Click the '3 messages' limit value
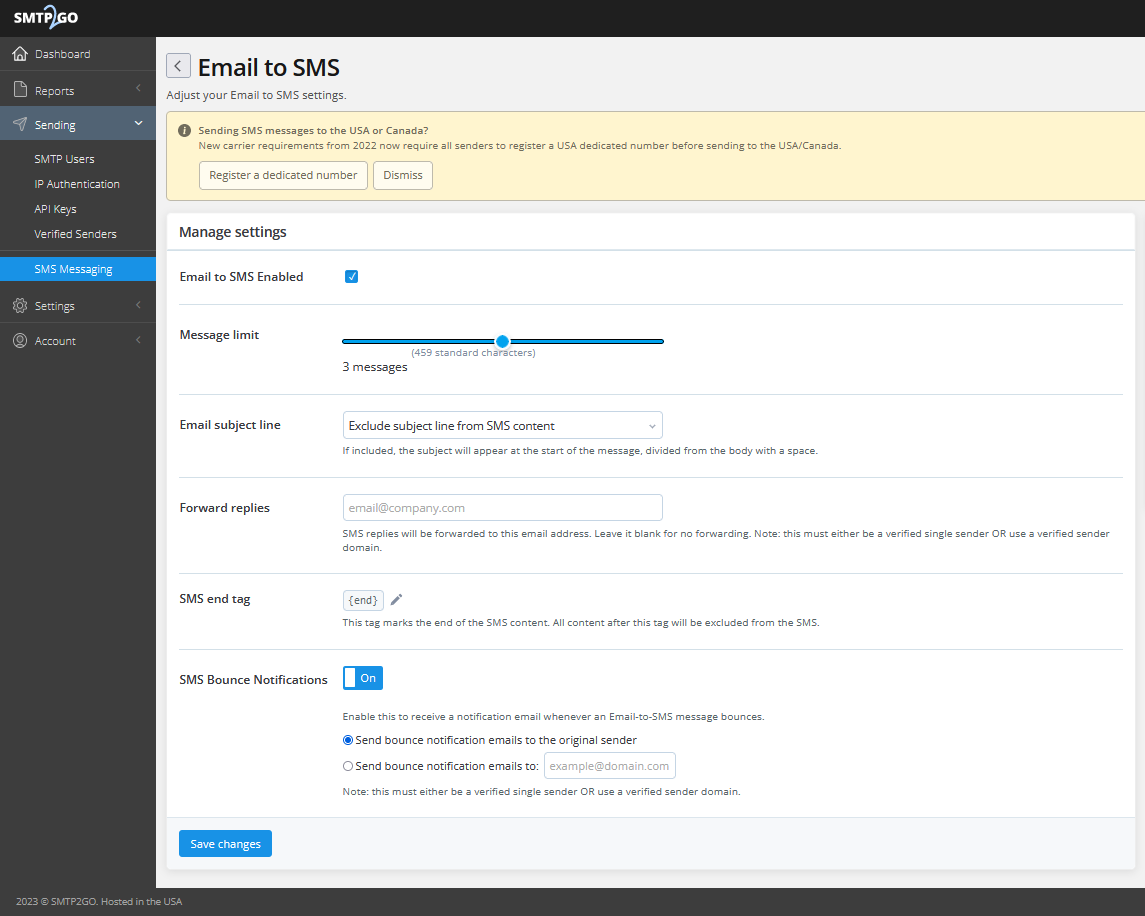 [375, 367]
